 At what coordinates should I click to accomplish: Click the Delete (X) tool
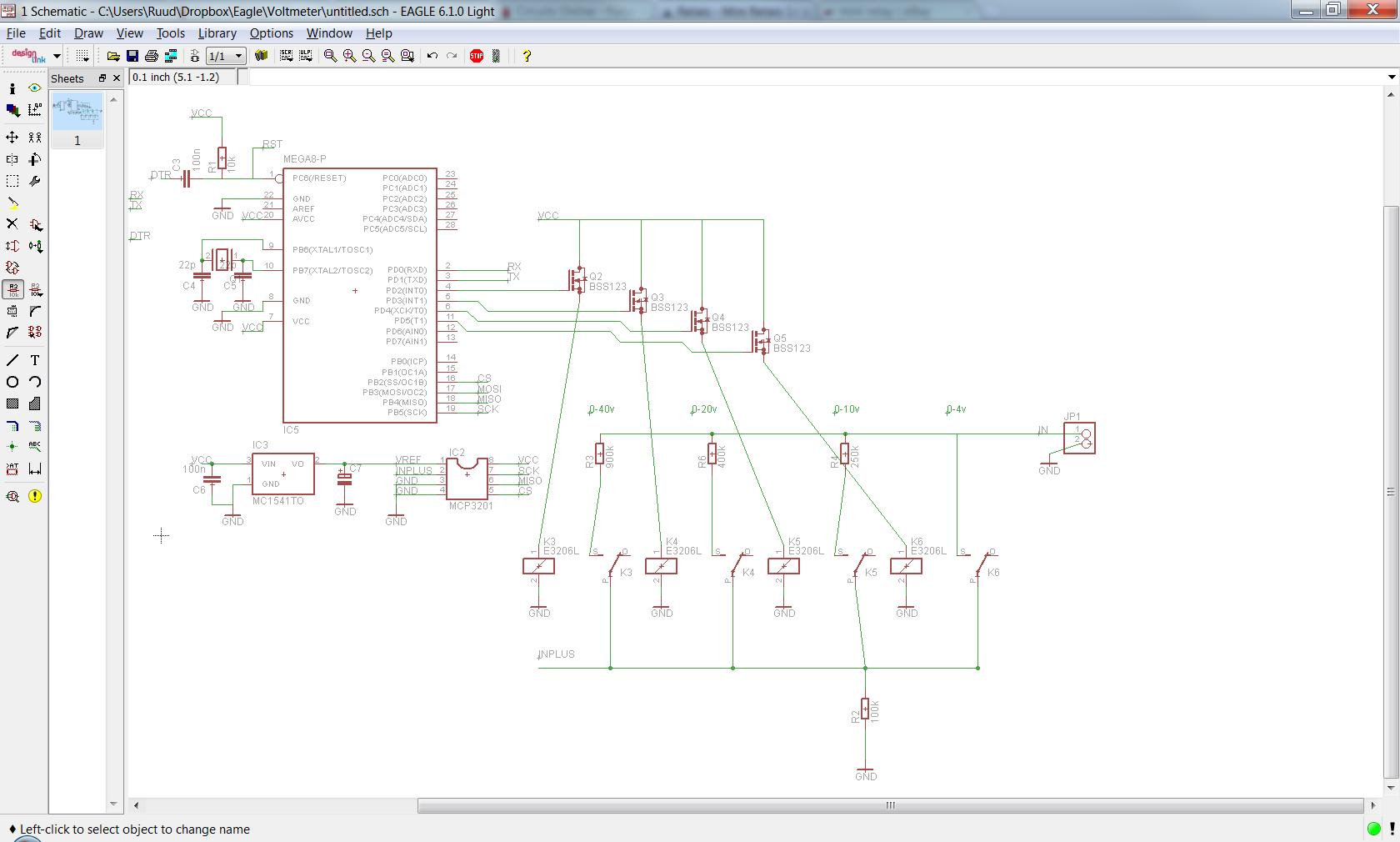[x=12, y=223]
